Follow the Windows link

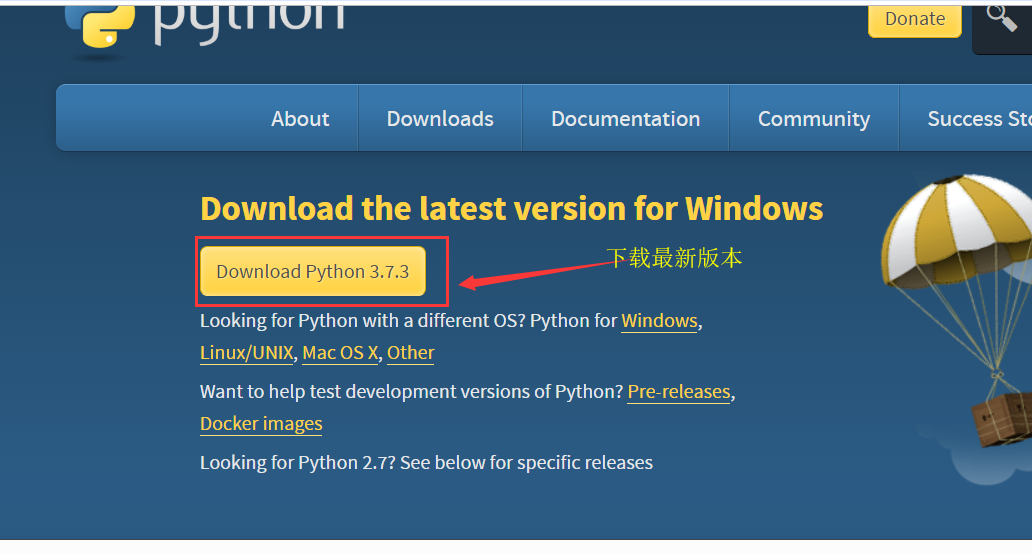coord(659,320)
